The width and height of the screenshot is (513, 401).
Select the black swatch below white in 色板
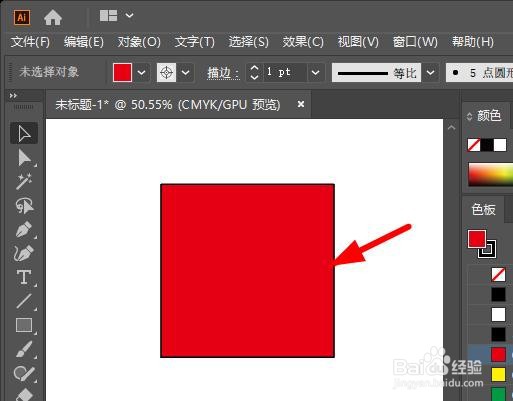coord(498,334)
